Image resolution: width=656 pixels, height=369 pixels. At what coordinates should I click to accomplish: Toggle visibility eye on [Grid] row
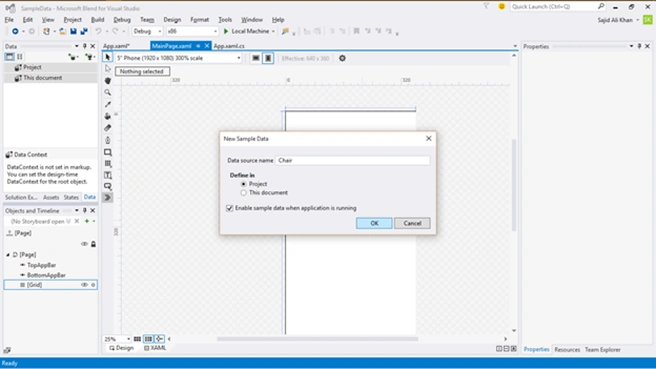tap(84, 285)
